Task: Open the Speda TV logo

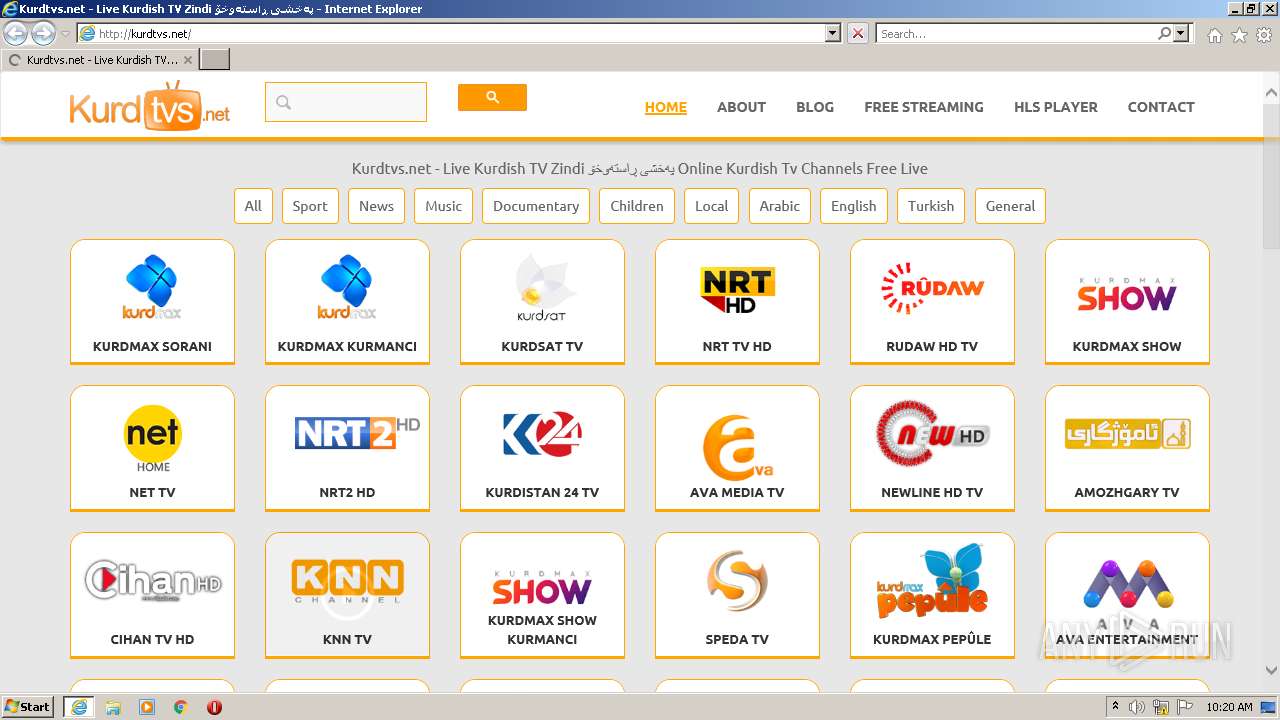Action: pyautogui.click(x=737, y=580)
